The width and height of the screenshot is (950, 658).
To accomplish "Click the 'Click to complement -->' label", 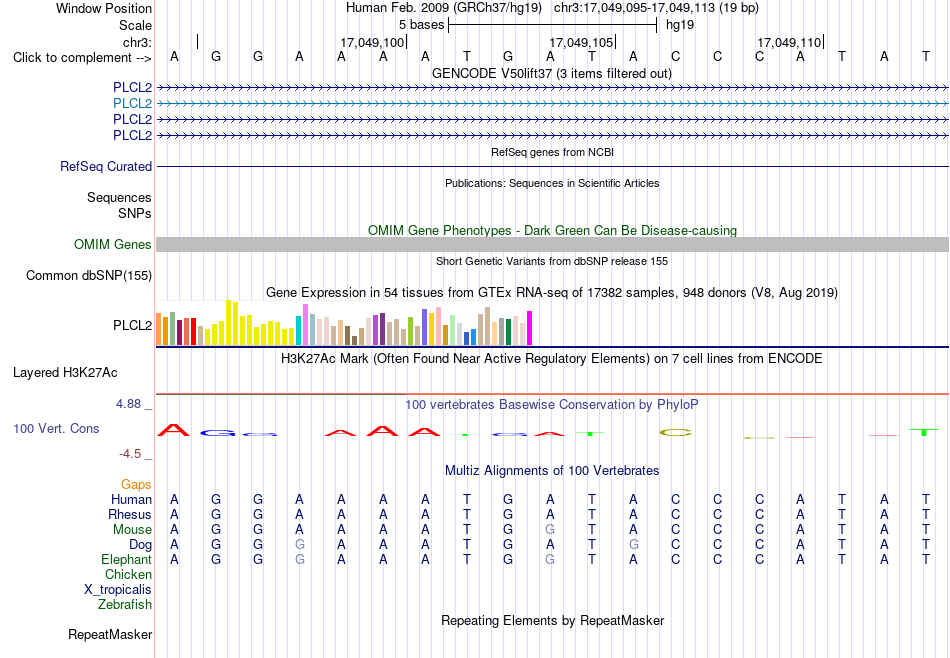I will 82,58.
